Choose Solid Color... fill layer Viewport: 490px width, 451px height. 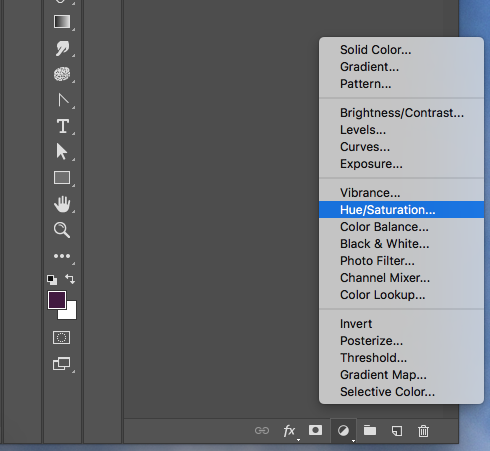[401, 50]
